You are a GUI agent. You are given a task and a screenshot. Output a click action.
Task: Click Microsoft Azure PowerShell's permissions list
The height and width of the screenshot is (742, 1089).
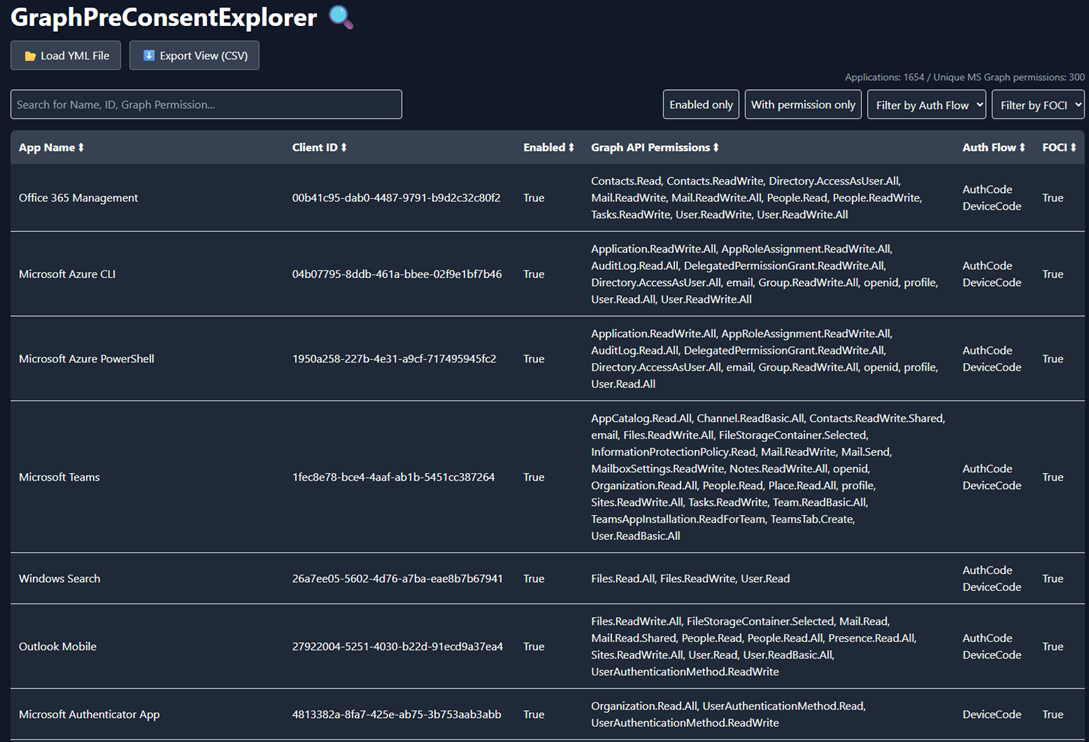[x=765, y=359]
